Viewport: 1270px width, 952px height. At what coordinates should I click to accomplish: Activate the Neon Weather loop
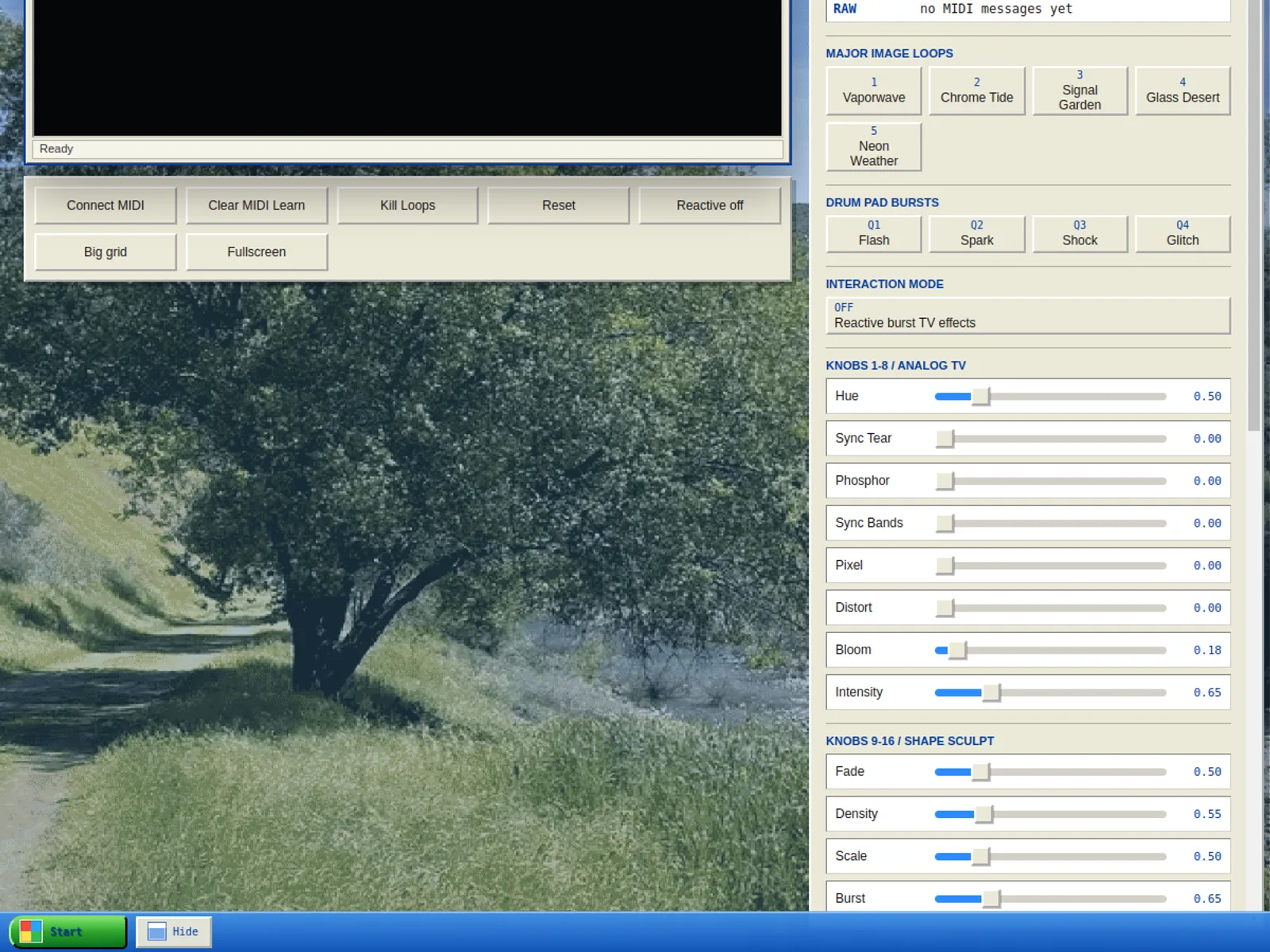[874, 147]
